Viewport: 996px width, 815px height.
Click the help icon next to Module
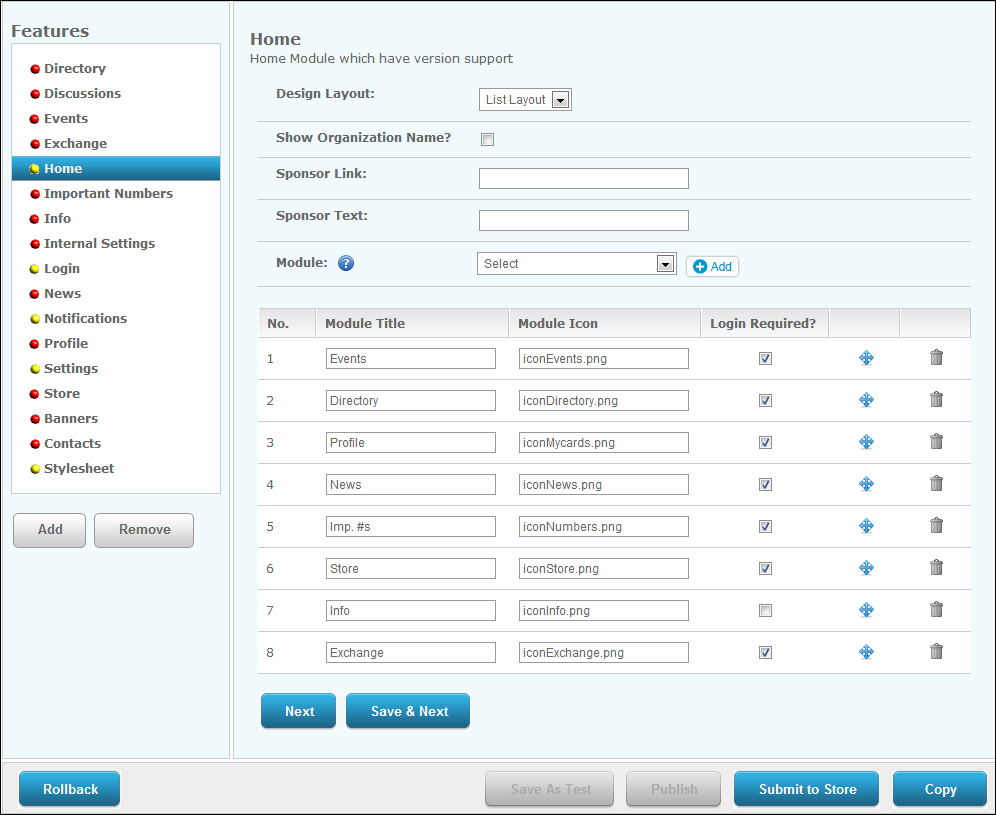pyautogui.click(x=346, y=264)
